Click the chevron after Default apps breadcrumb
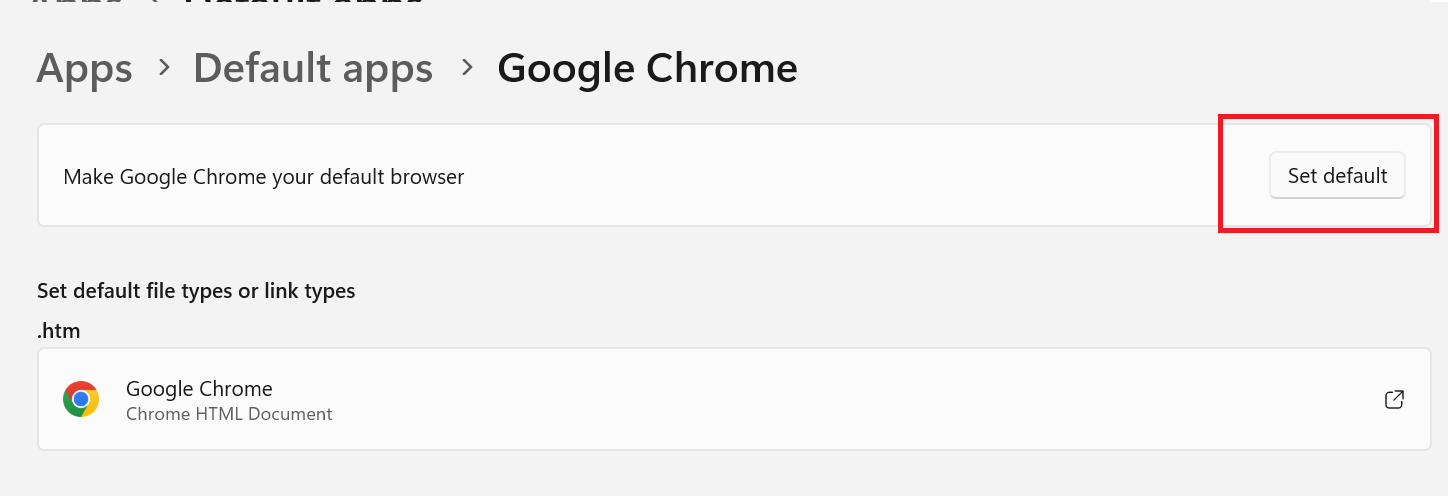The height and width of the screenshot is (496, 1448). 466,68
